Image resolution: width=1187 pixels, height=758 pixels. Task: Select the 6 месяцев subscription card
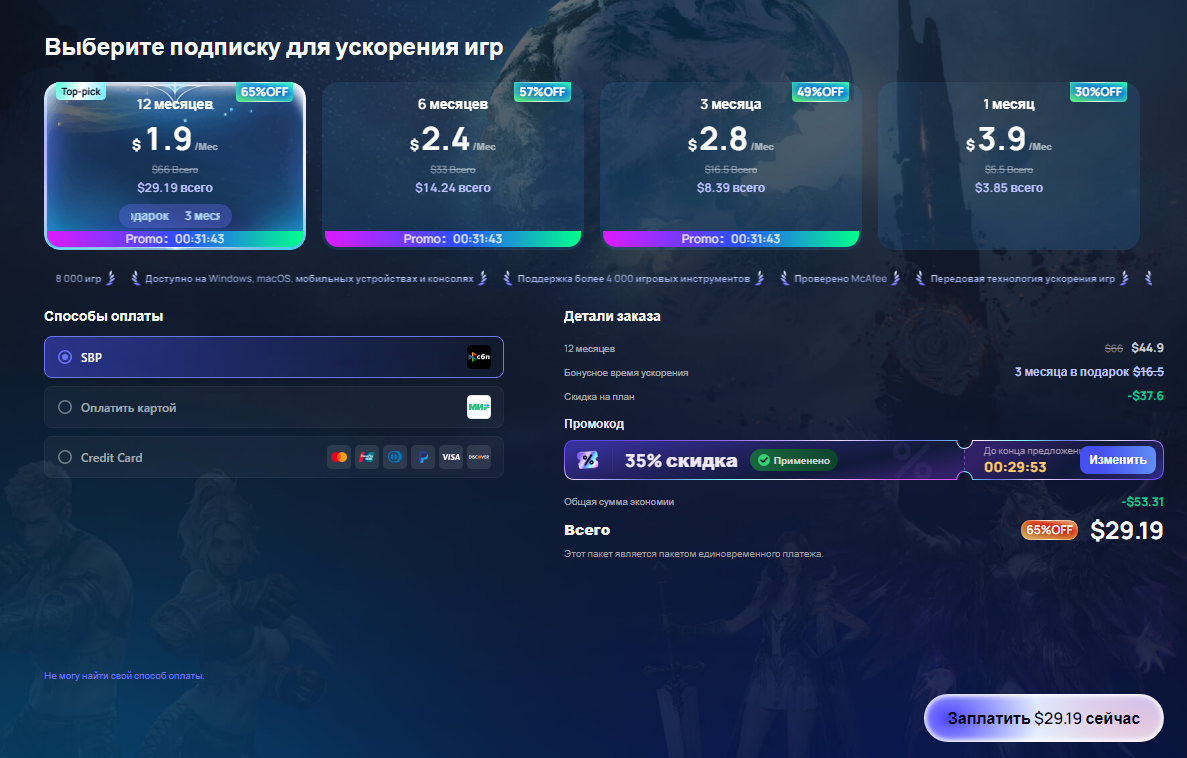(453, 166)
